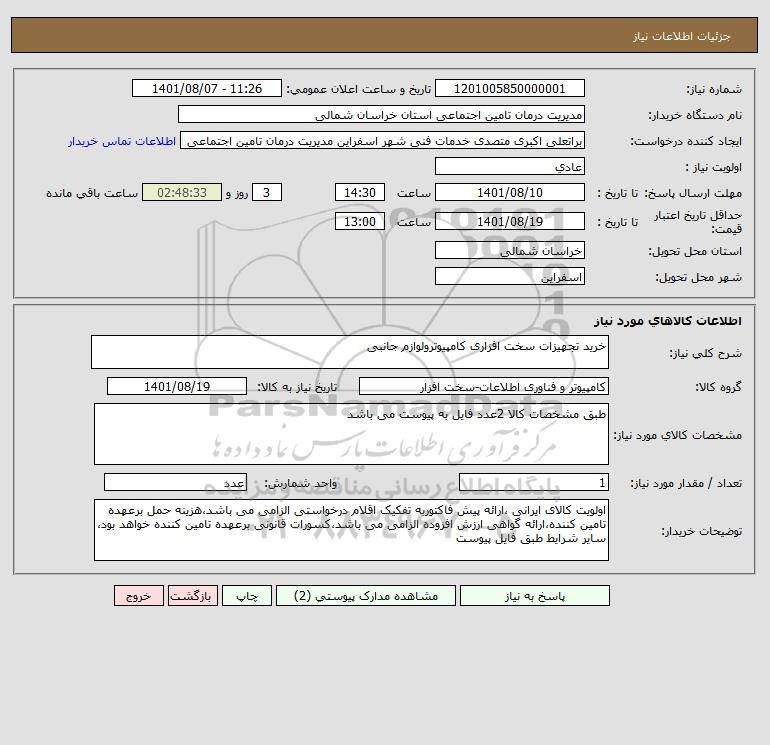Image resolution: width=770 pixels, height=745 pixels.
Task: Click the label واحد شمارش
Action: [301, 484]
